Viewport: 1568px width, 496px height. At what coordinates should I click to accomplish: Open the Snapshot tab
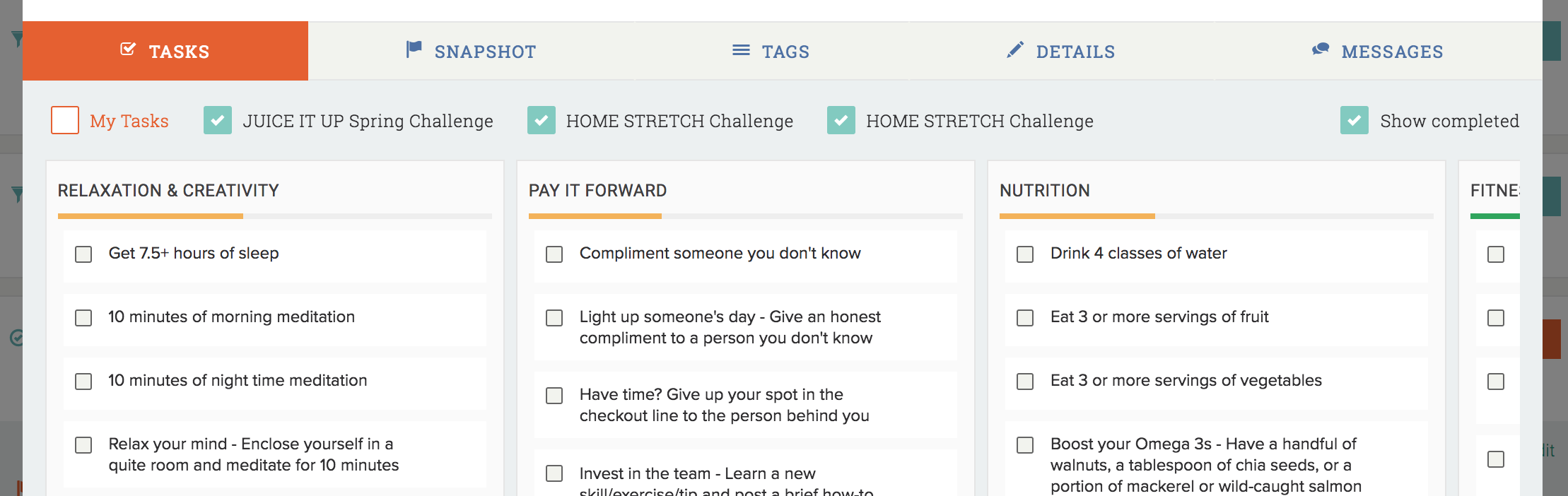click(x=485, y=52)
